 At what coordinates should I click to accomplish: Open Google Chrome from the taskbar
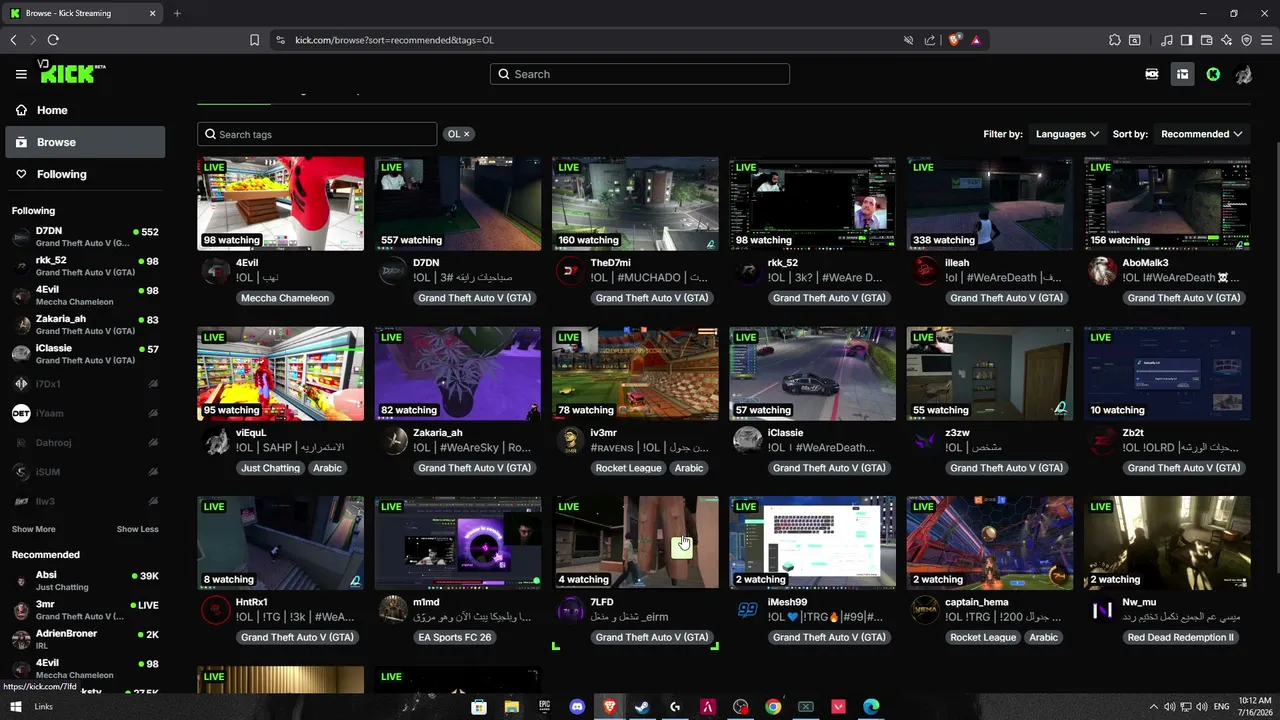773,707
